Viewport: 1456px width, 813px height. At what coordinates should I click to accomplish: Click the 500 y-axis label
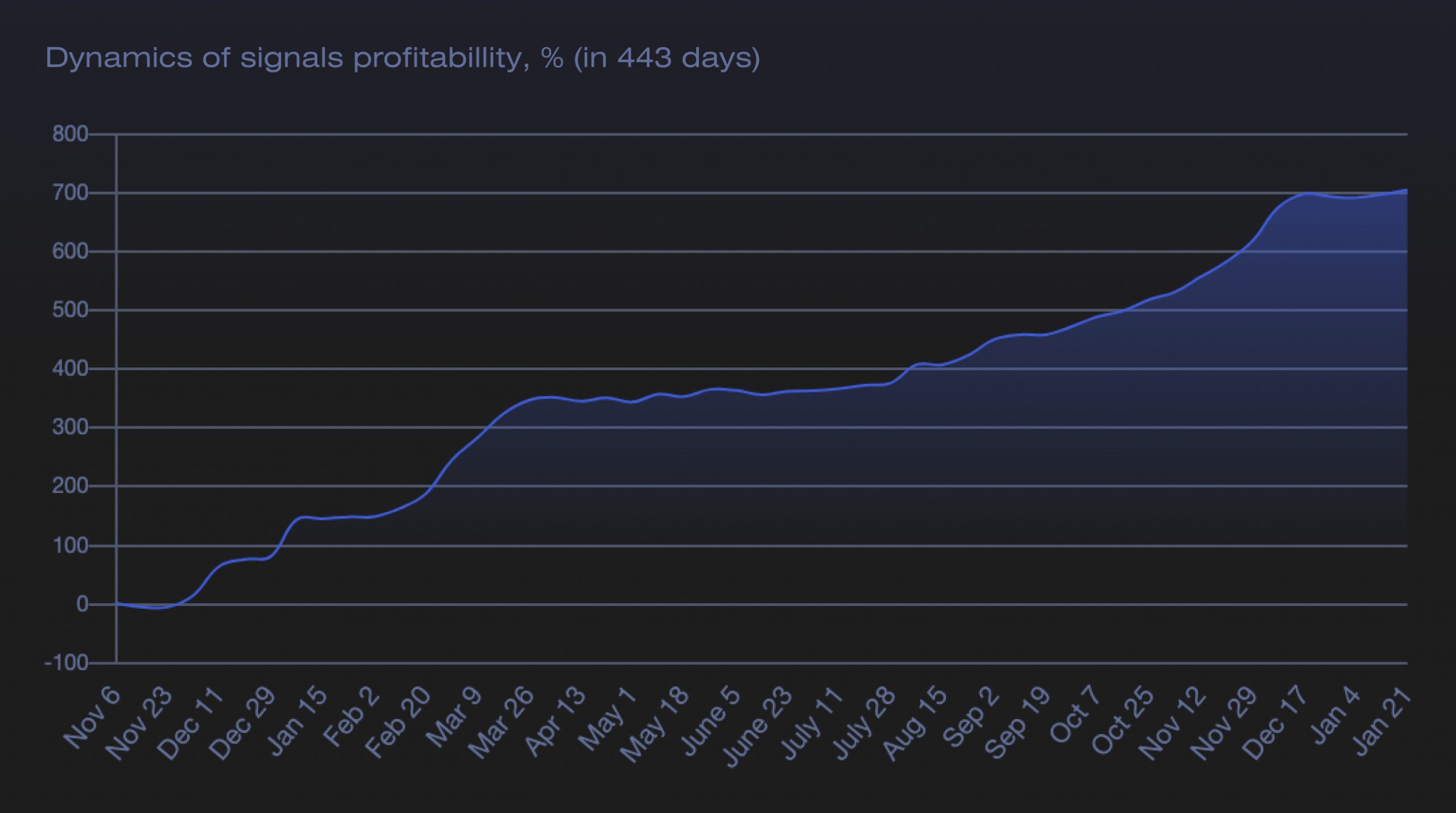(70, 310)
